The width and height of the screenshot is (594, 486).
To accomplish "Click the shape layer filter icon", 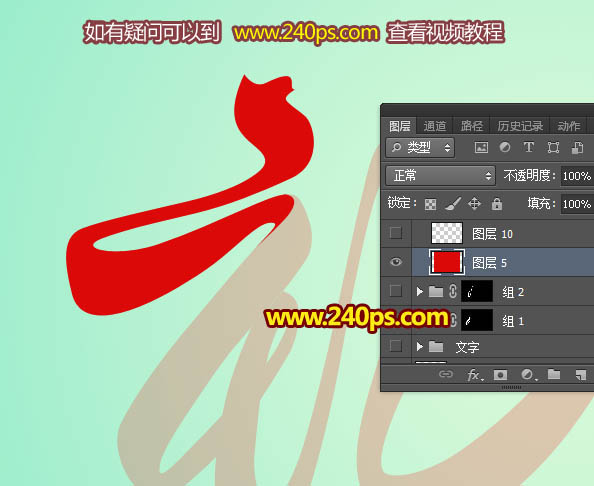I will (553, 147).
